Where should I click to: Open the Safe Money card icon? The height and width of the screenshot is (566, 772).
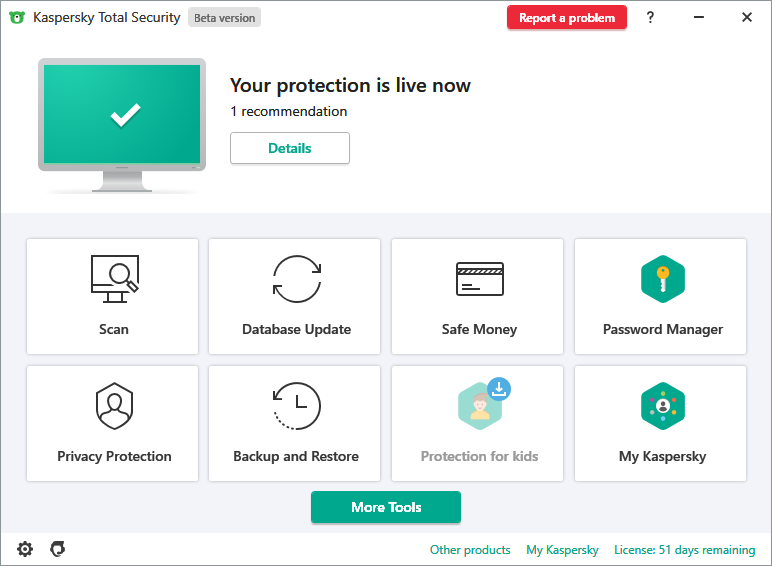479,279
